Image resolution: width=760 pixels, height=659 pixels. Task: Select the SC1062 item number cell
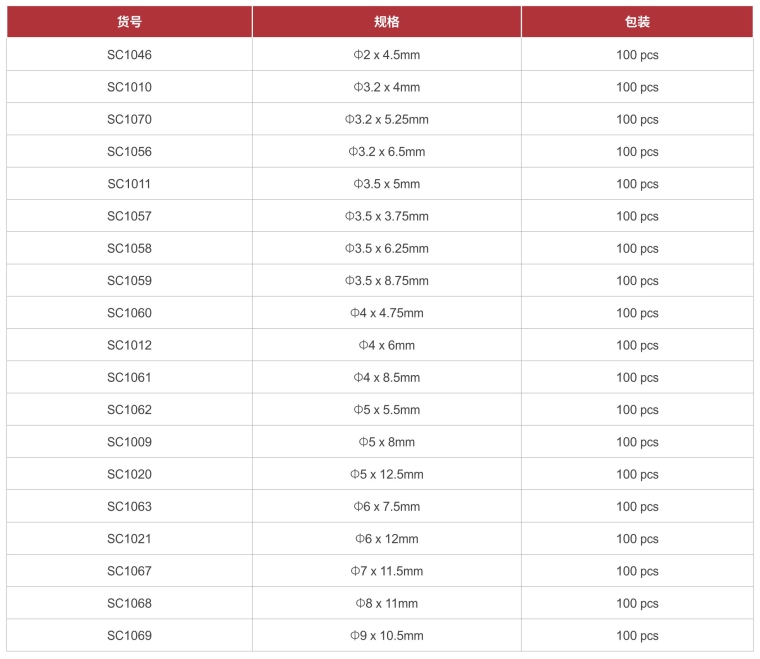pos(129,410)
